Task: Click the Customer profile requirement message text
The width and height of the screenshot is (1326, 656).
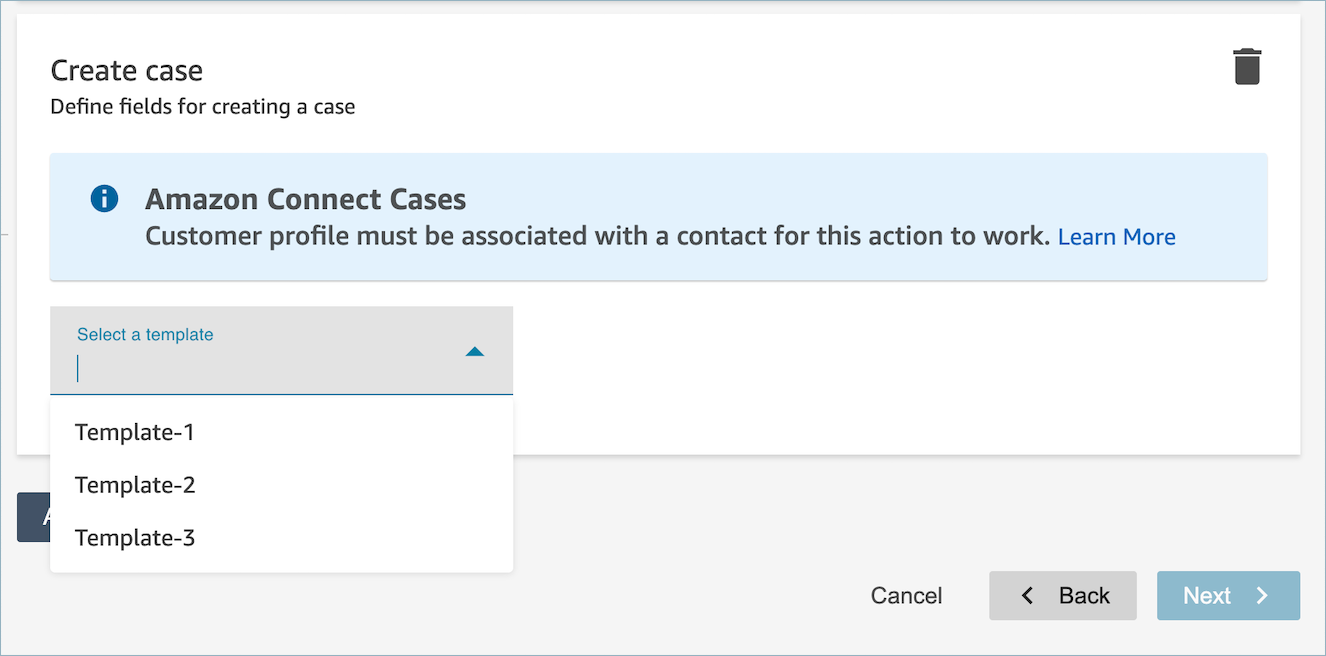Action: [x=597, y=237]
